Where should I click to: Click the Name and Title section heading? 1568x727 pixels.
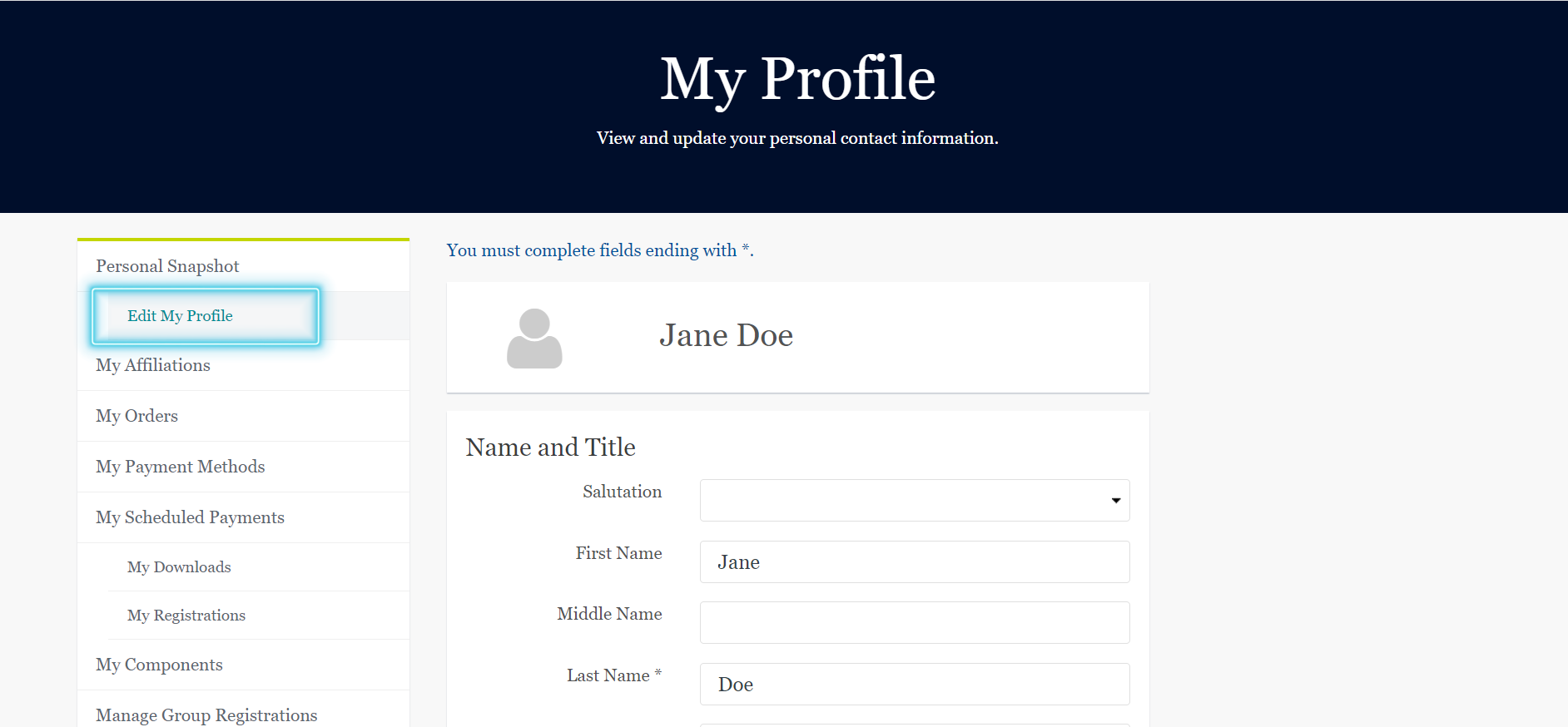(x=551, y=448)
